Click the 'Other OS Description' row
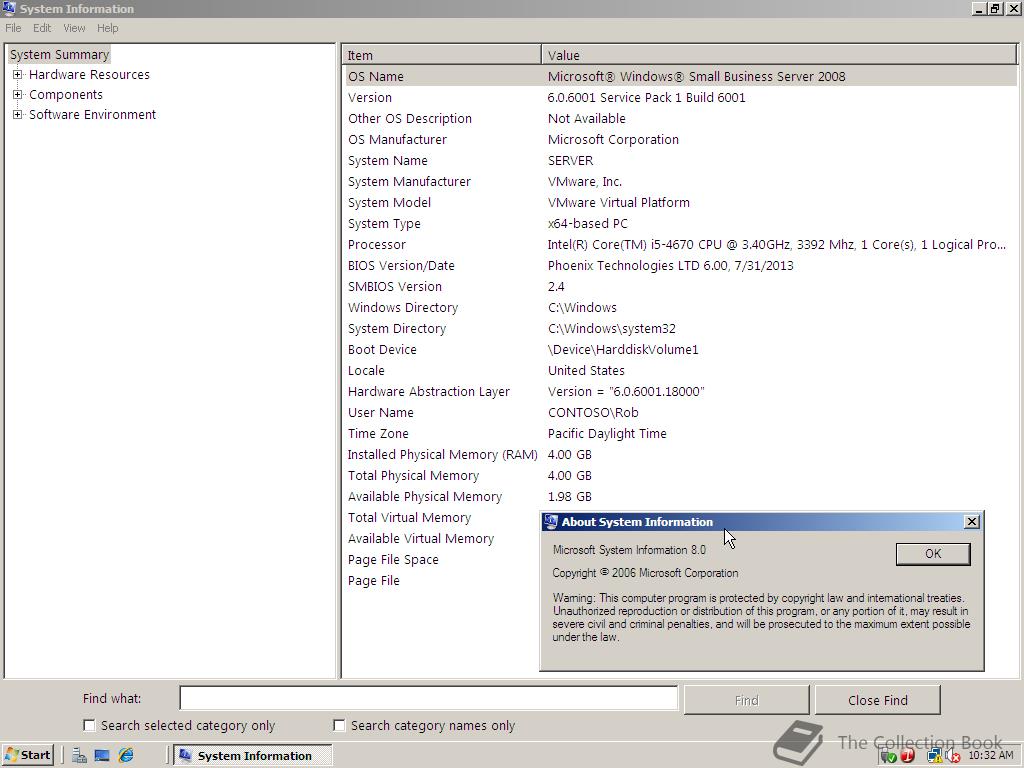1024x768 pixels. 680,118
